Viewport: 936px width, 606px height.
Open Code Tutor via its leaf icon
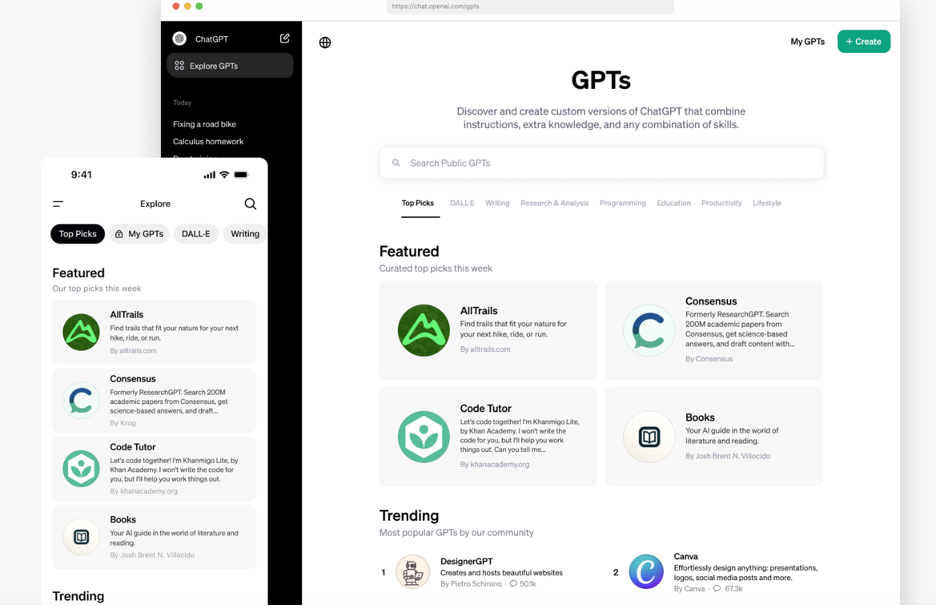(423, 436)
